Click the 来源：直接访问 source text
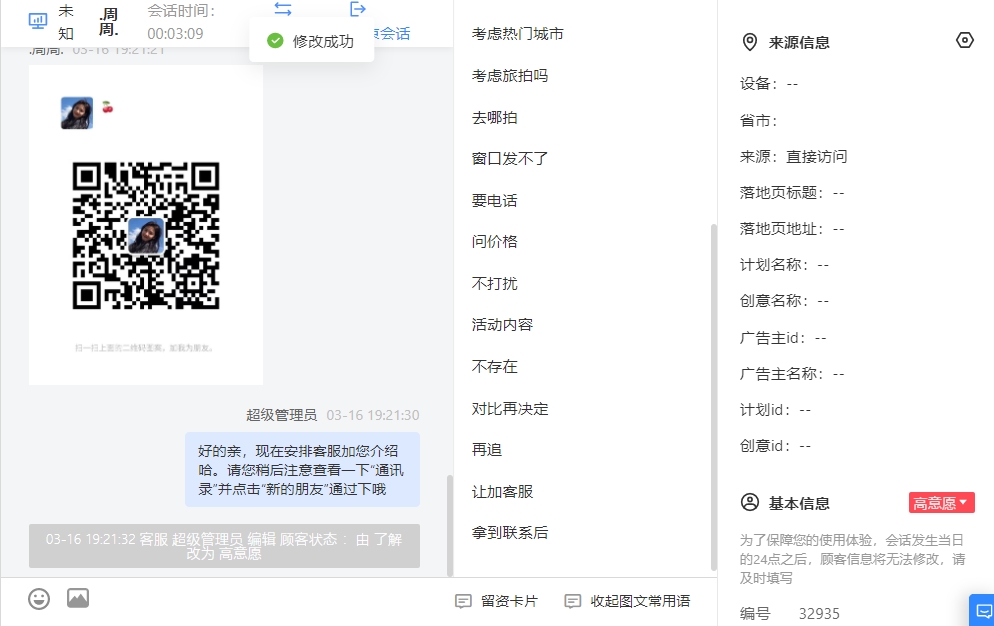The image size is (994, 626). click(x=793, y=157)
